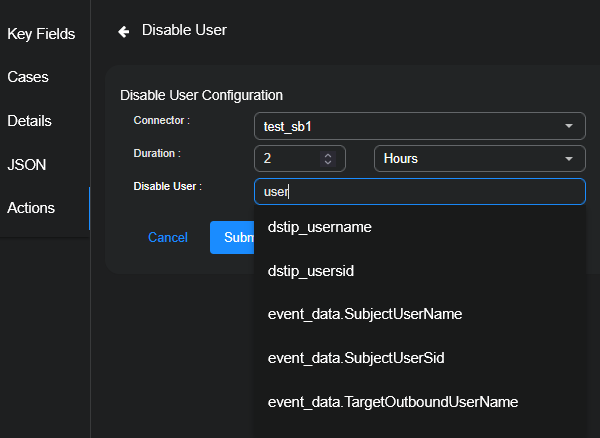Pick event_data.SubjectUserName from the list
The image size is (600, 438).
(x=365, y=314)
